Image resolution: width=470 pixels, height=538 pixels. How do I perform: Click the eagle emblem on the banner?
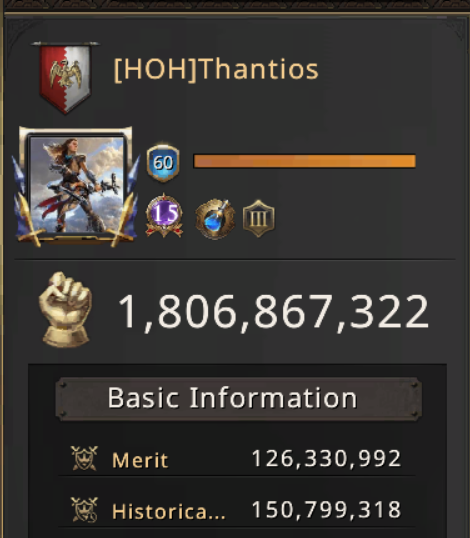pyautogui.click(x=65, y=73)
